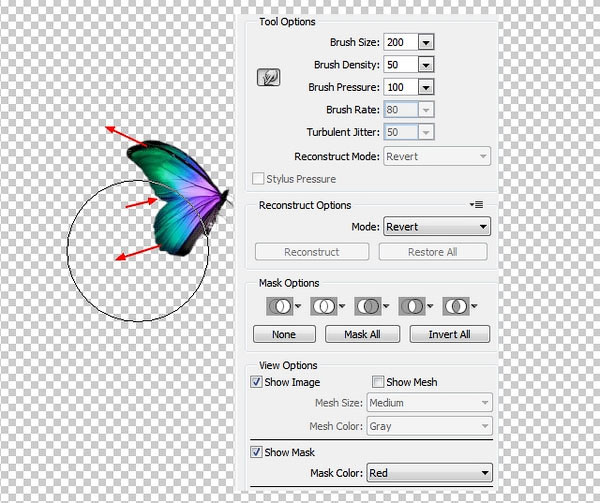Open the Mesh Color dropdown
600x503 pixels.
click(430, 426)
